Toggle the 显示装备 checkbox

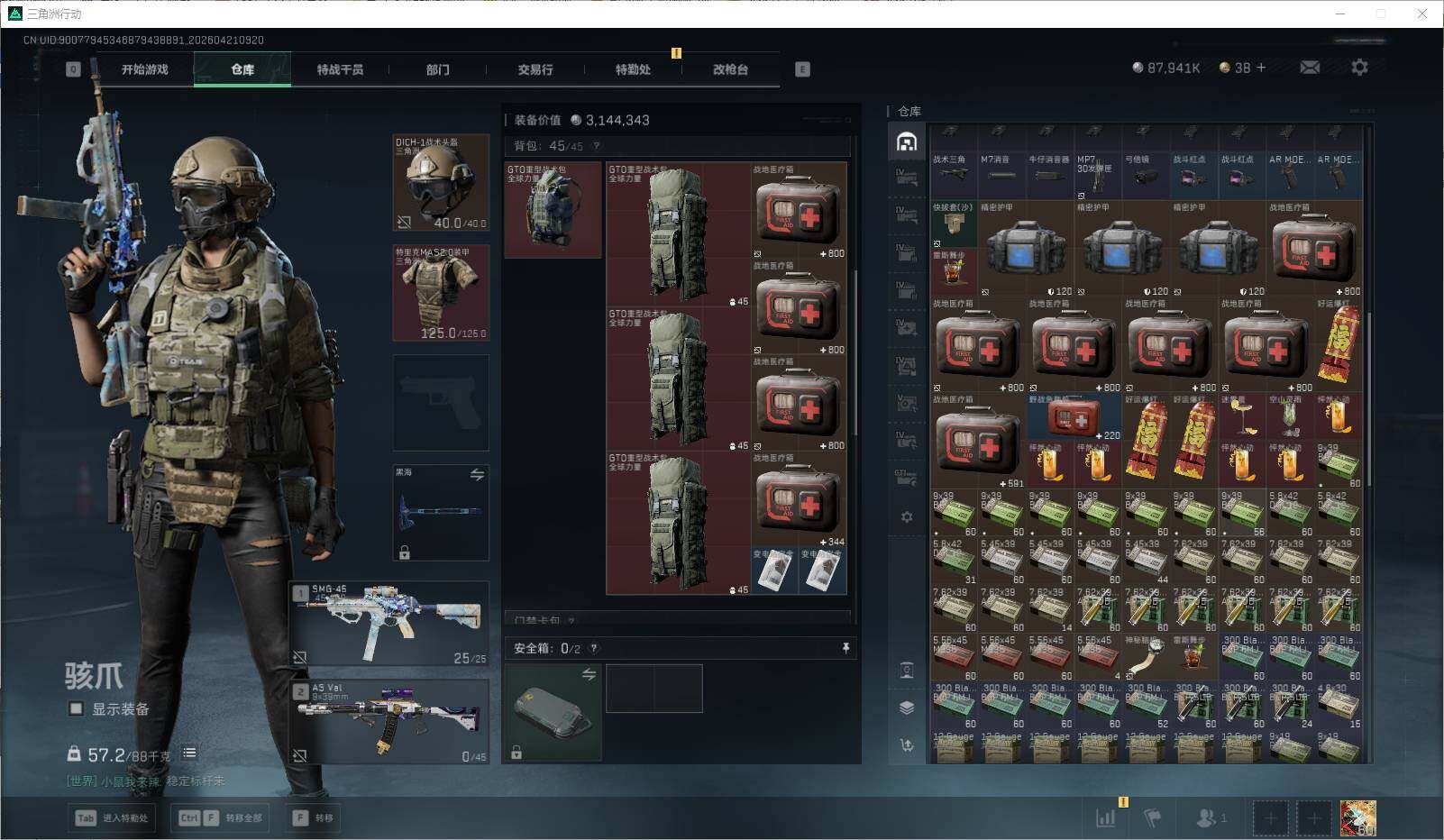coord(77,708)
